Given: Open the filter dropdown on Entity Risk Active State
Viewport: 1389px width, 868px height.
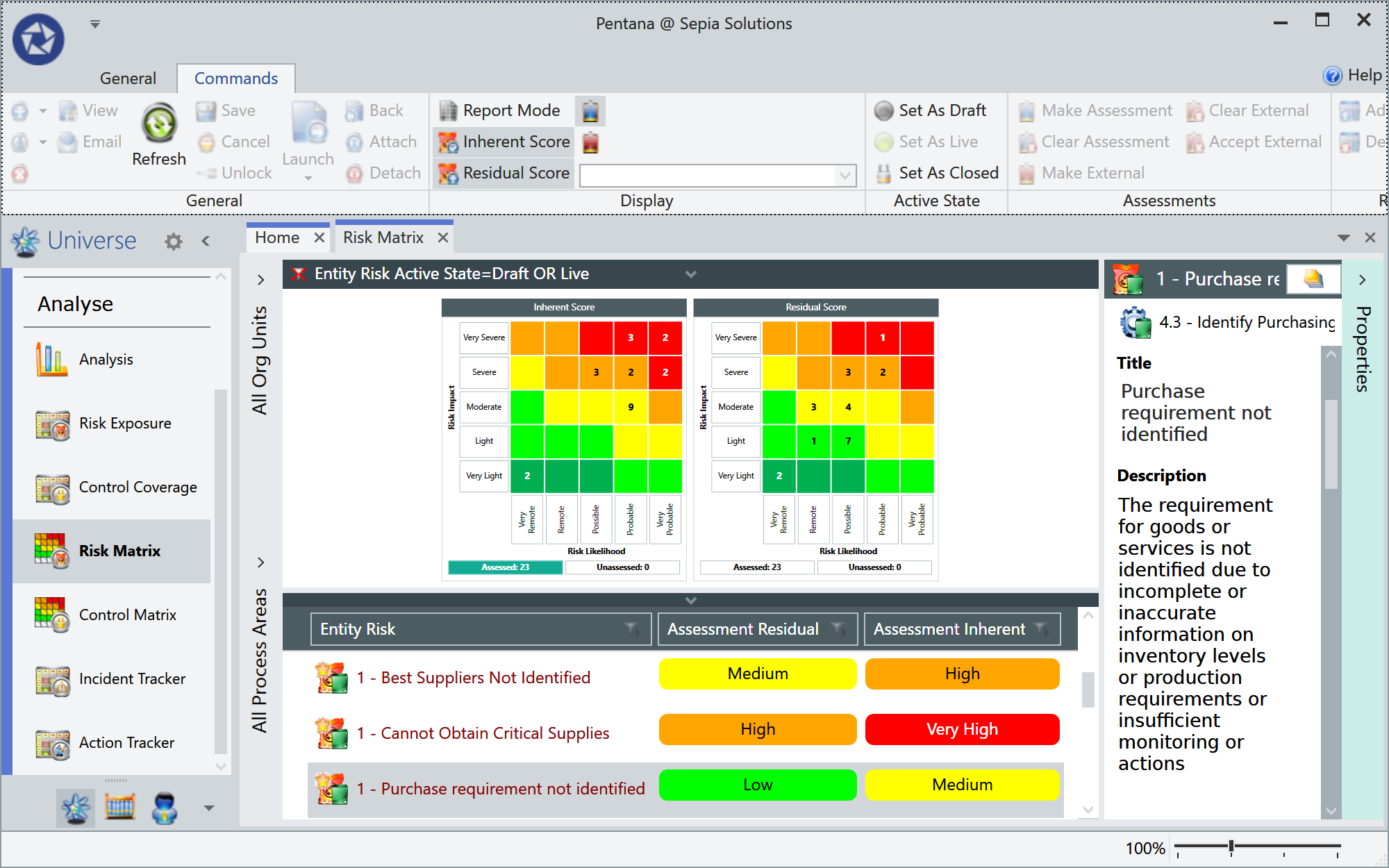Looking at the screenshot, I should tap(691, 274).
